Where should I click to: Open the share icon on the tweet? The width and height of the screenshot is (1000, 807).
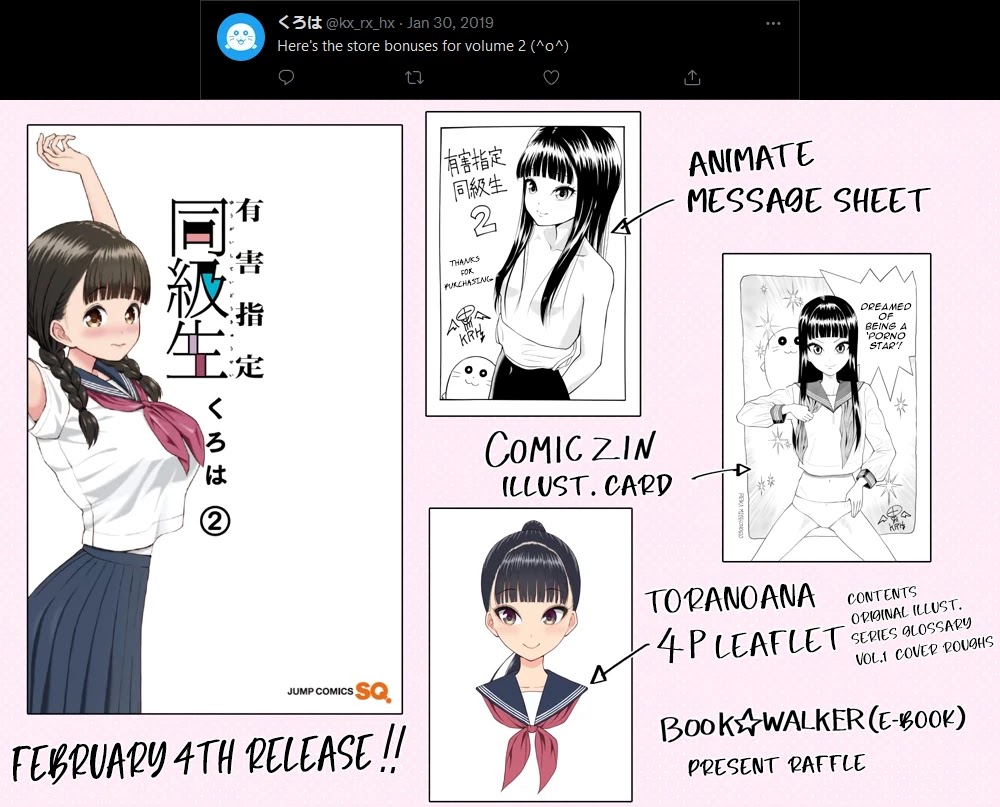pyautogui.click(x=691, y=77)
